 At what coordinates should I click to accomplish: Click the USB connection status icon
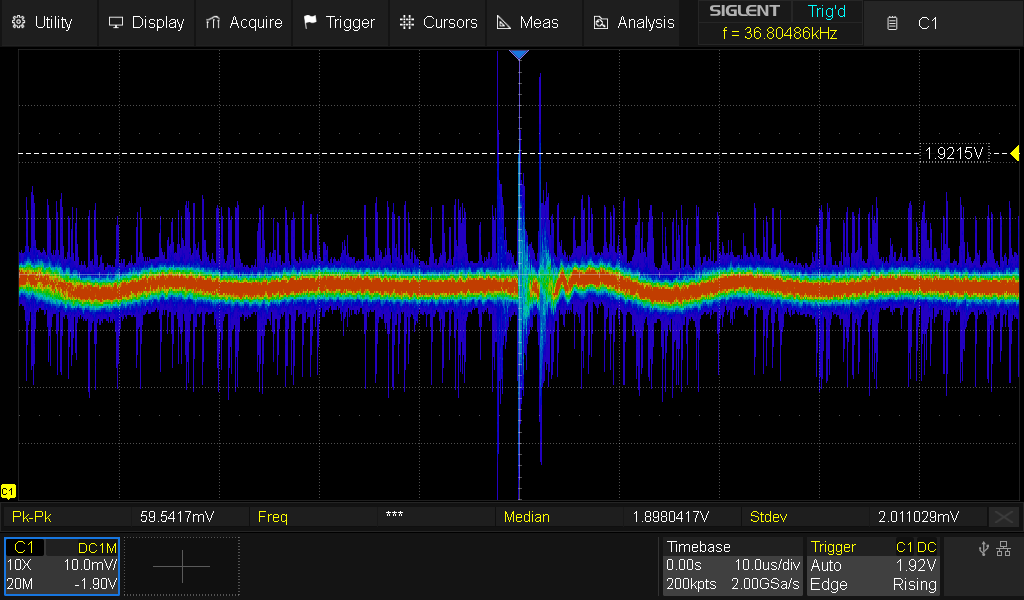984,548
